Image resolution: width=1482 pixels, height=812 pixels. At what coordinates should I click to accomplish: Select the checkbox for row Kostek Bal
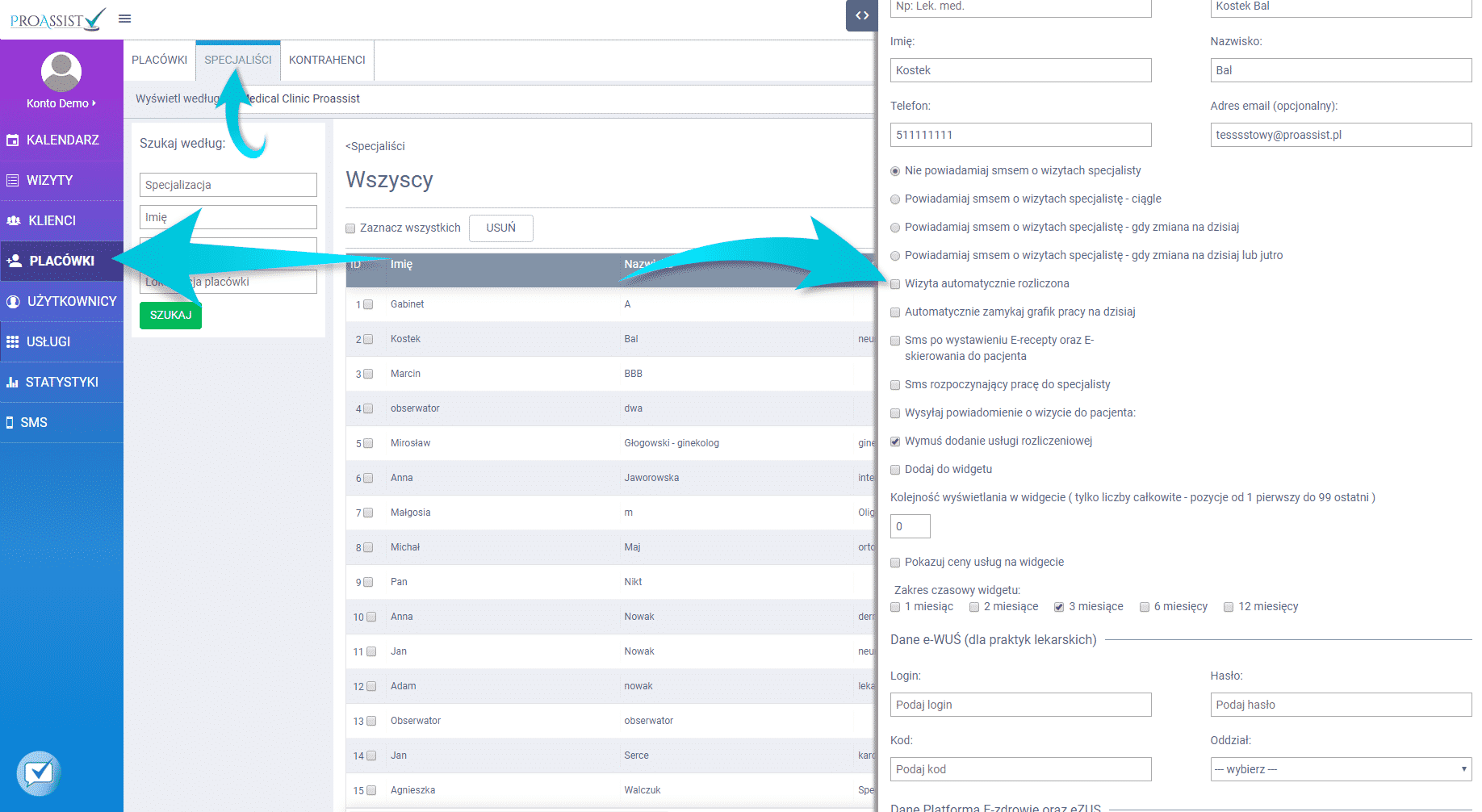[x=368, y=340]
